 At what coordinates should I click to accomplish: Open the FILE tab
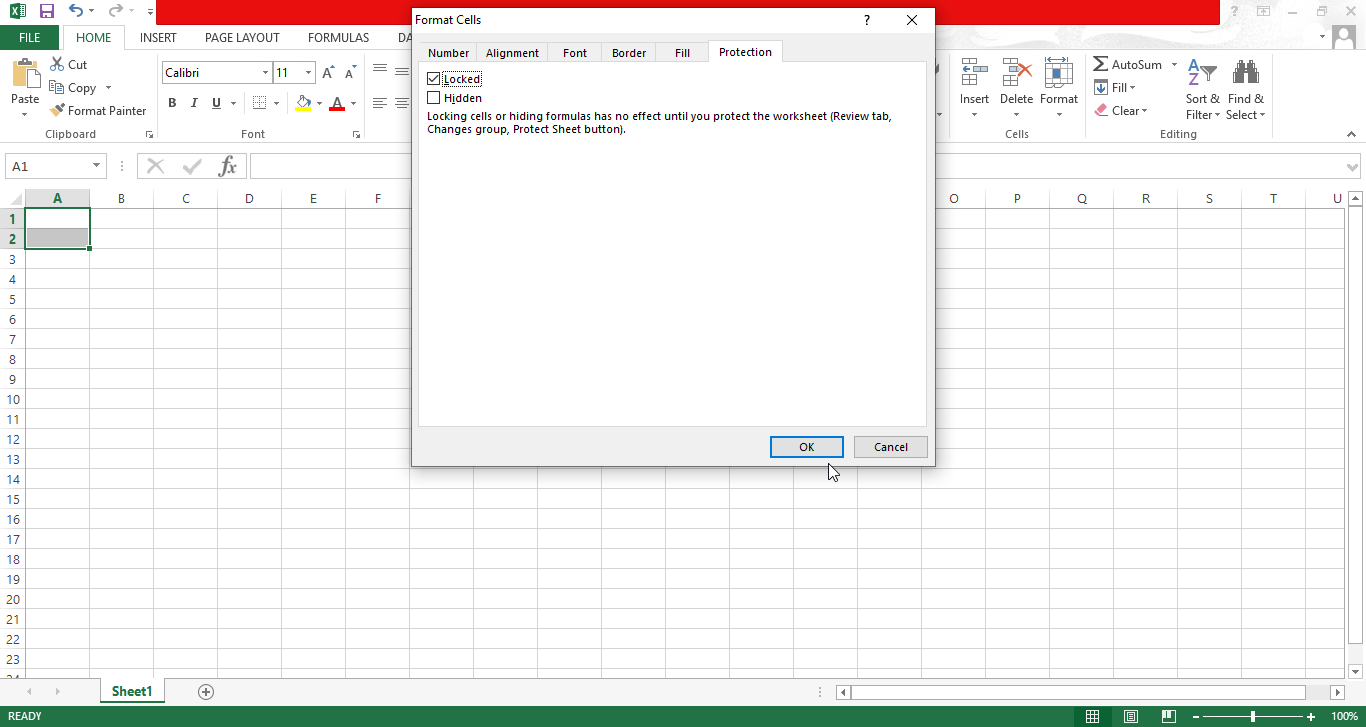coord(30,38)
